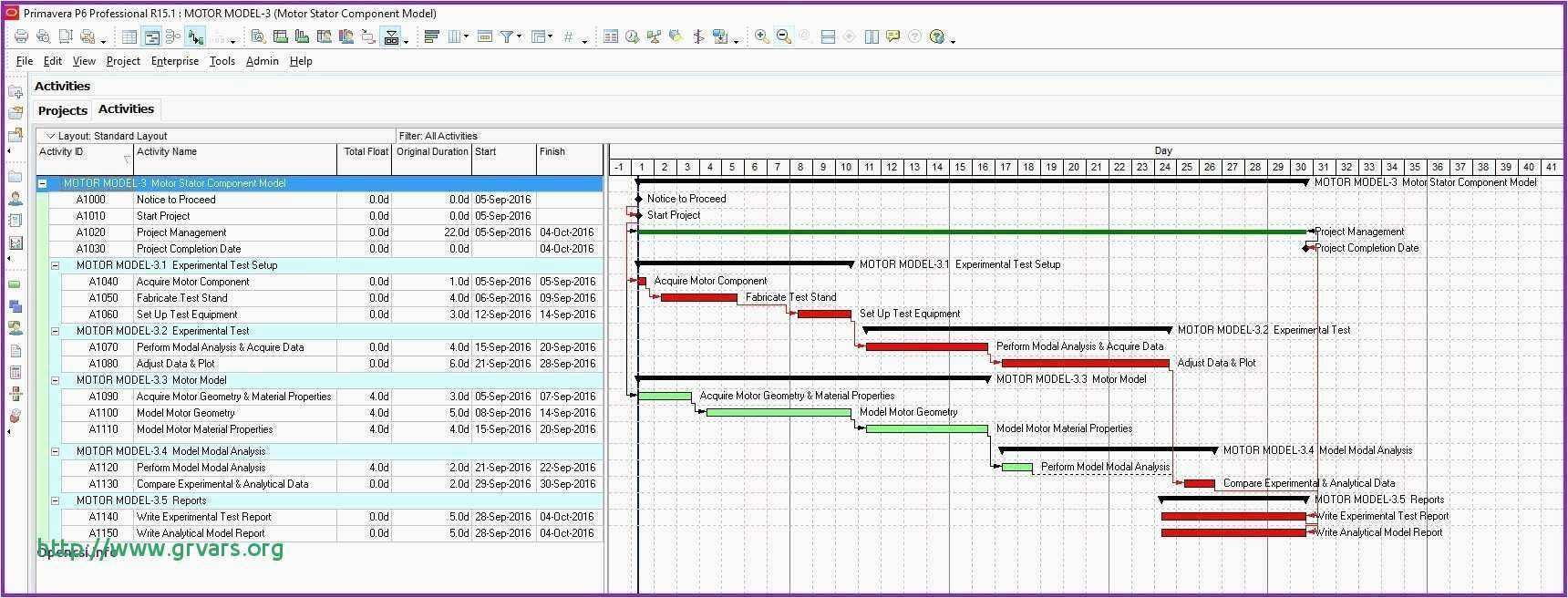Image resolution: width=1568 pixels, height=598 pixels.
Task: Click the Activity Details toolbar icon
Action: tap(258, 36)
